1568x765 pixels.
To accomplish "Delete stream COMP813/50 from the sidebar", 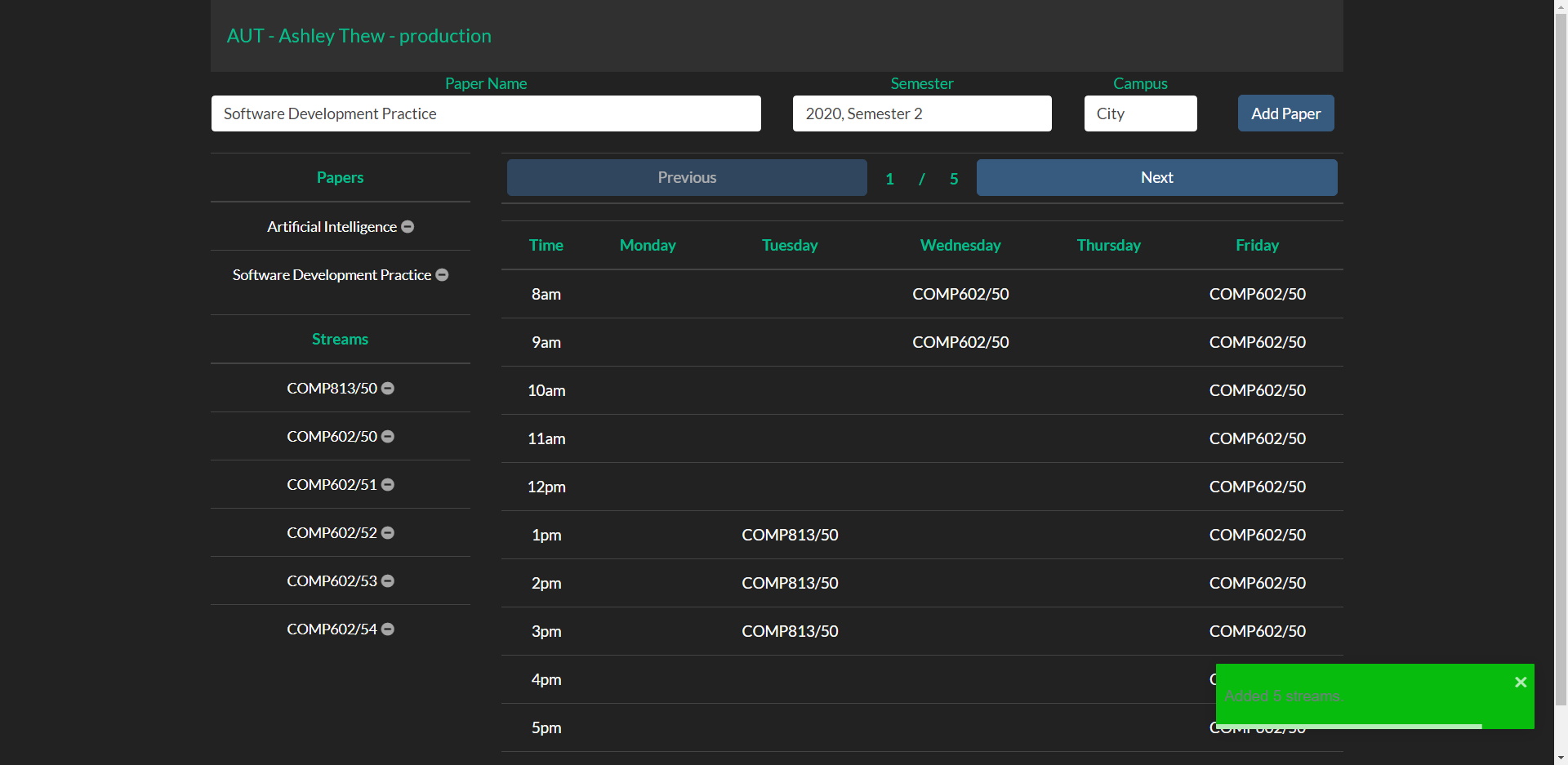I will point(387,389).
